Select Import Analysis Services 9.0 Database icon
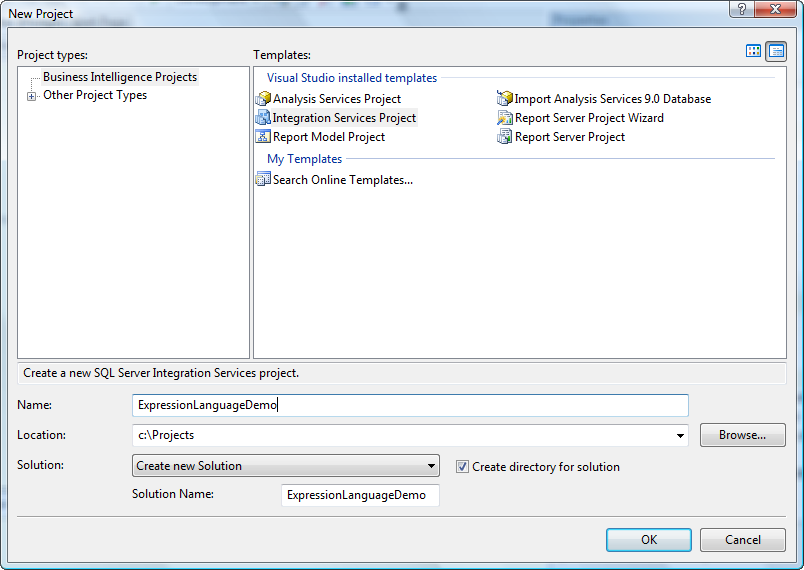The height and width of the screenshot is (570, 804). tap(505, 98)
